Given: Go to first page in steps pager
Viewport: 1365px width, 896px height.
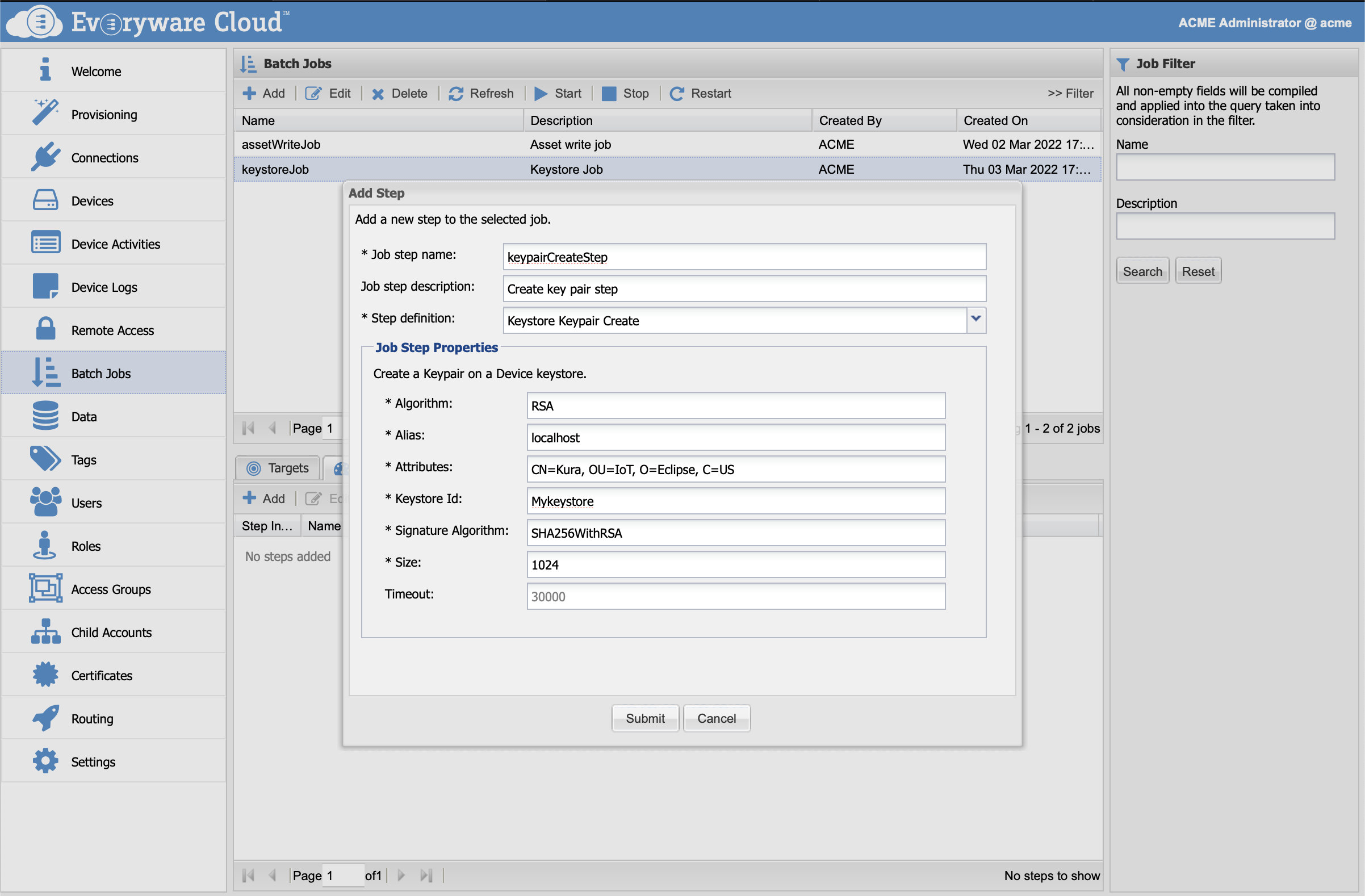Looking at the screenshot, I should 248,876.
